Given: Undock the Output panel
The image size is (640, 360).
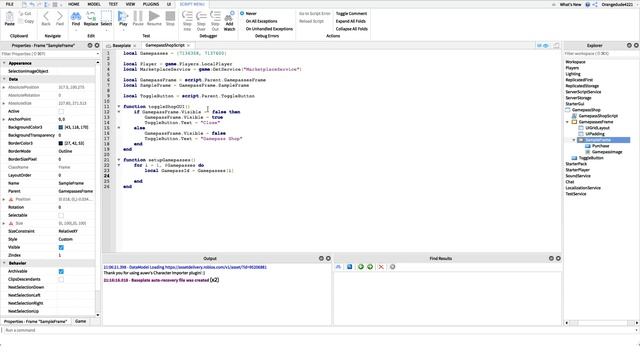Looking at the screenshot, I should pos(321,258).
